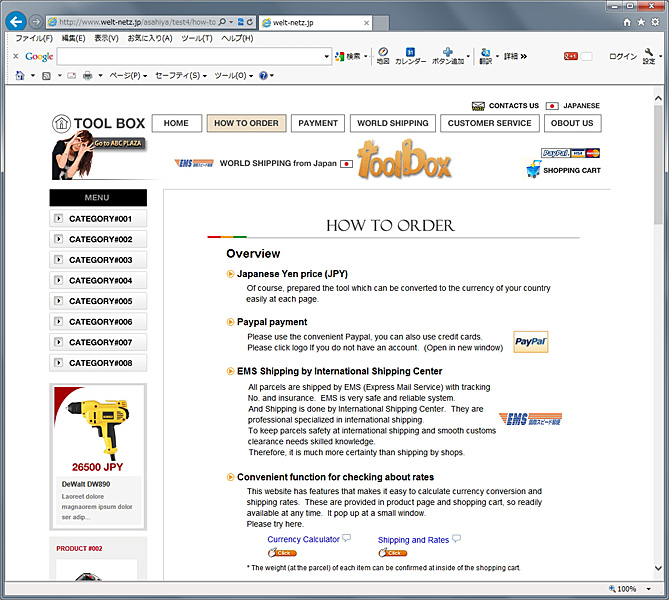Click the PAYMENT navigation button
The image size is (669, 600).
click(x=318, y=123)
